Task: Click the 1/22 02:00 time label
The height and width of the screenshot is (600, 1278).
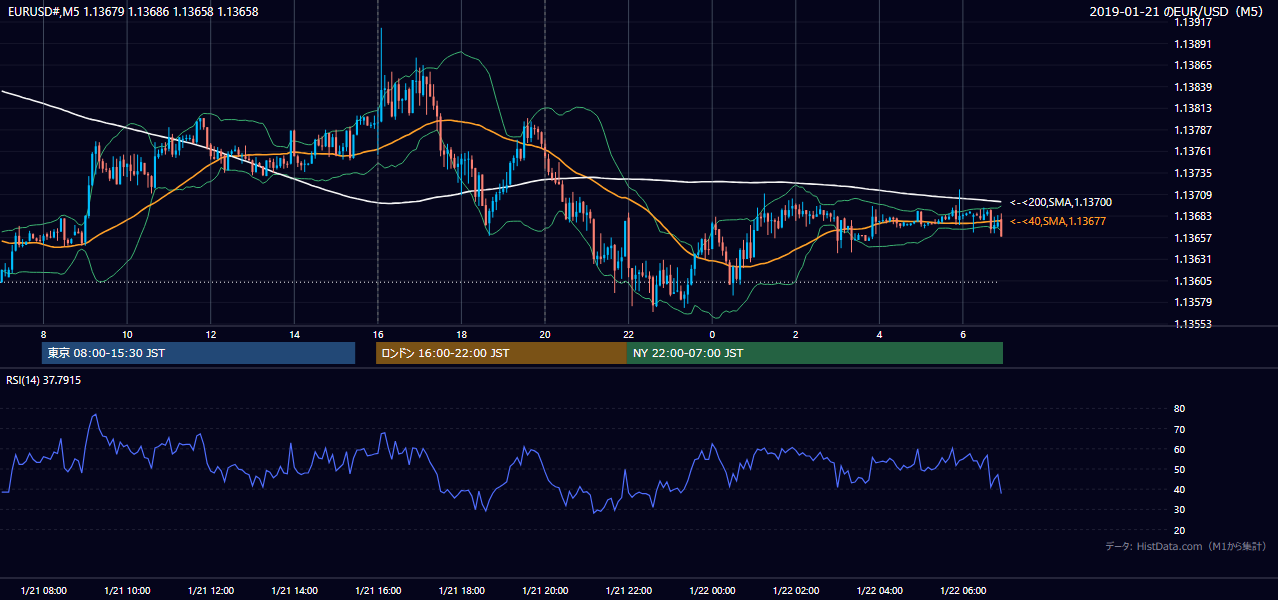Action: pos(795,591)
